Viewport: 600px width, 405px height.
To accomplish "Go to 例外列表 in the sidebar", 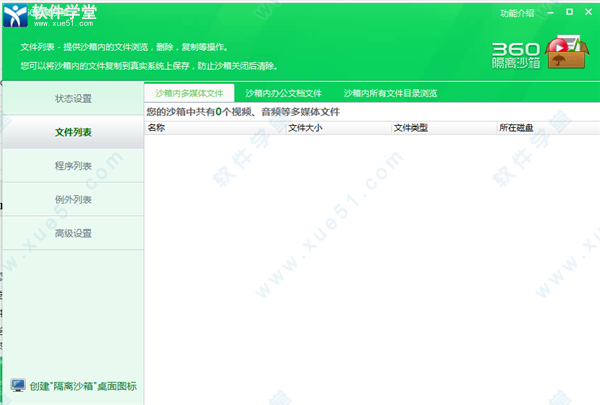I will (x=73, y=199).
